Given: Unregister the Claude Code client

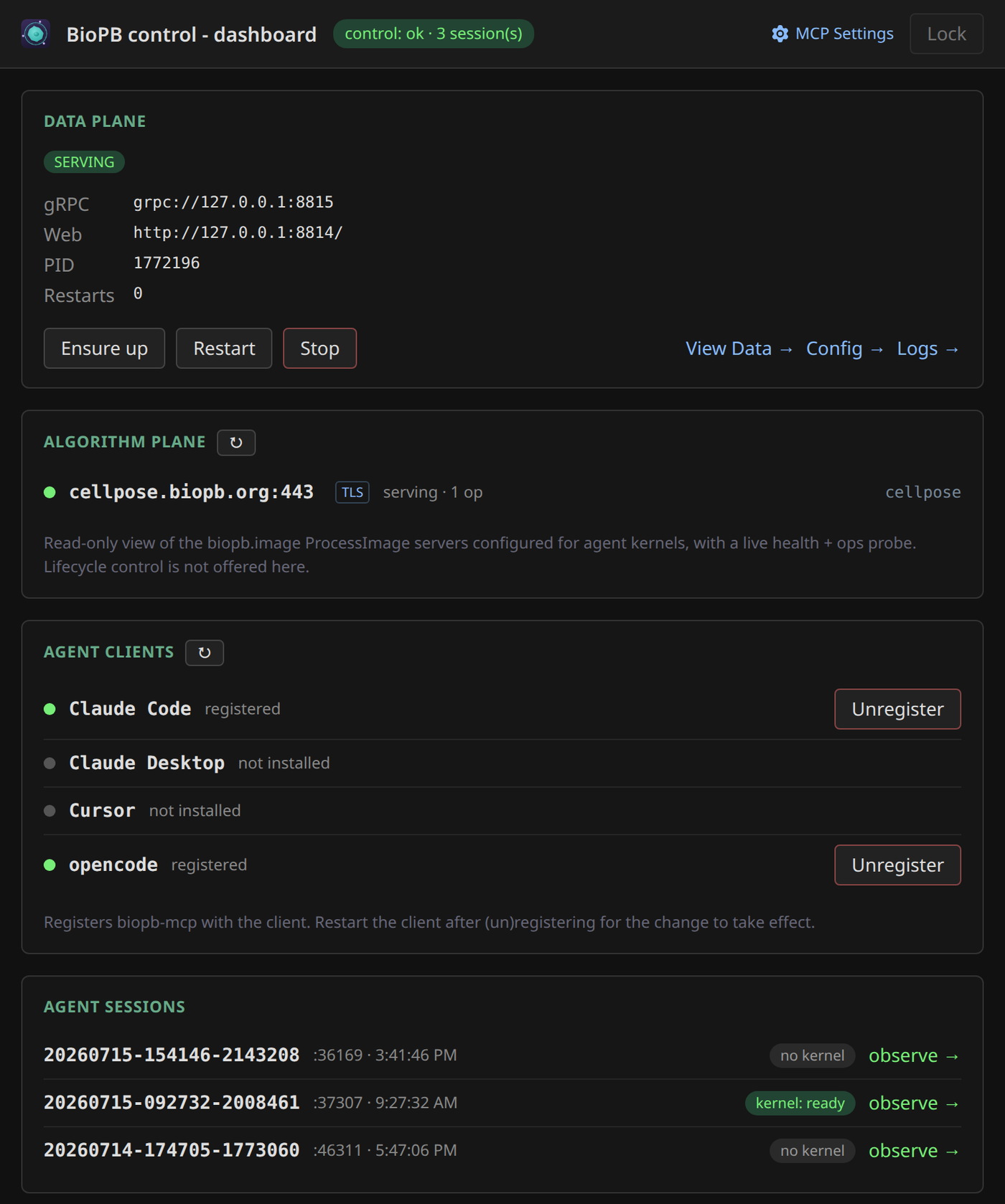Looking at the screenshot, I should click(897, 709).
